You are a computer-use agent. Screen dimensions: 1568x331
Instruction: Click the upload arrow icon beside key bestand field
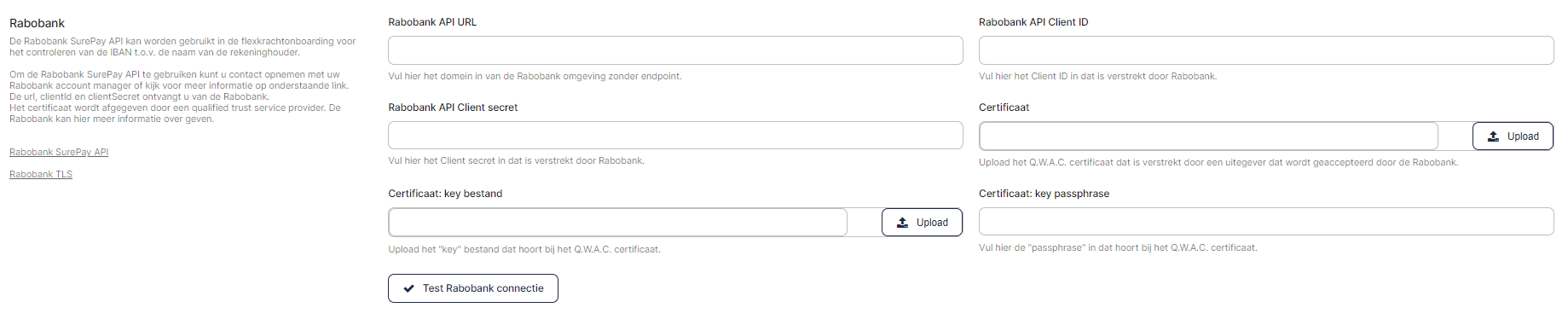click(x=902, y=223)
